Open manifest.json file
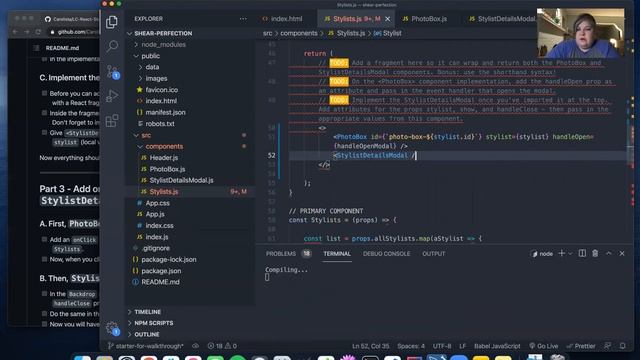The image size is (640, 360). pyautogui.click(x=165, y=112)
